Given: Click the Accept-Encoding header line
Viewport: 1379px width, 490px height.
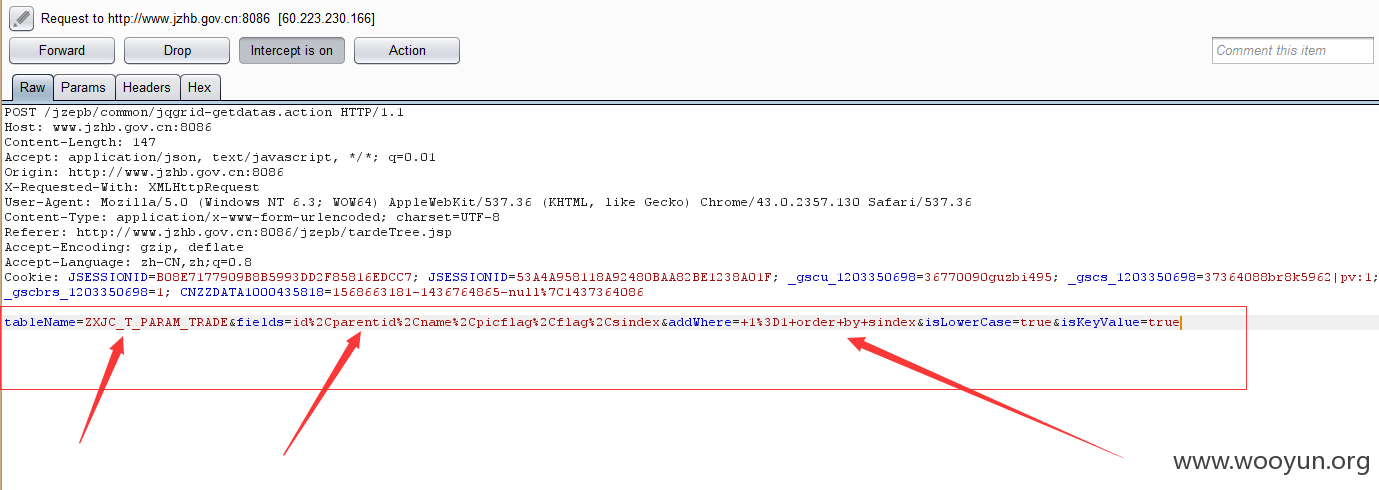Looking at the screenshot, I should pos(124,247).
